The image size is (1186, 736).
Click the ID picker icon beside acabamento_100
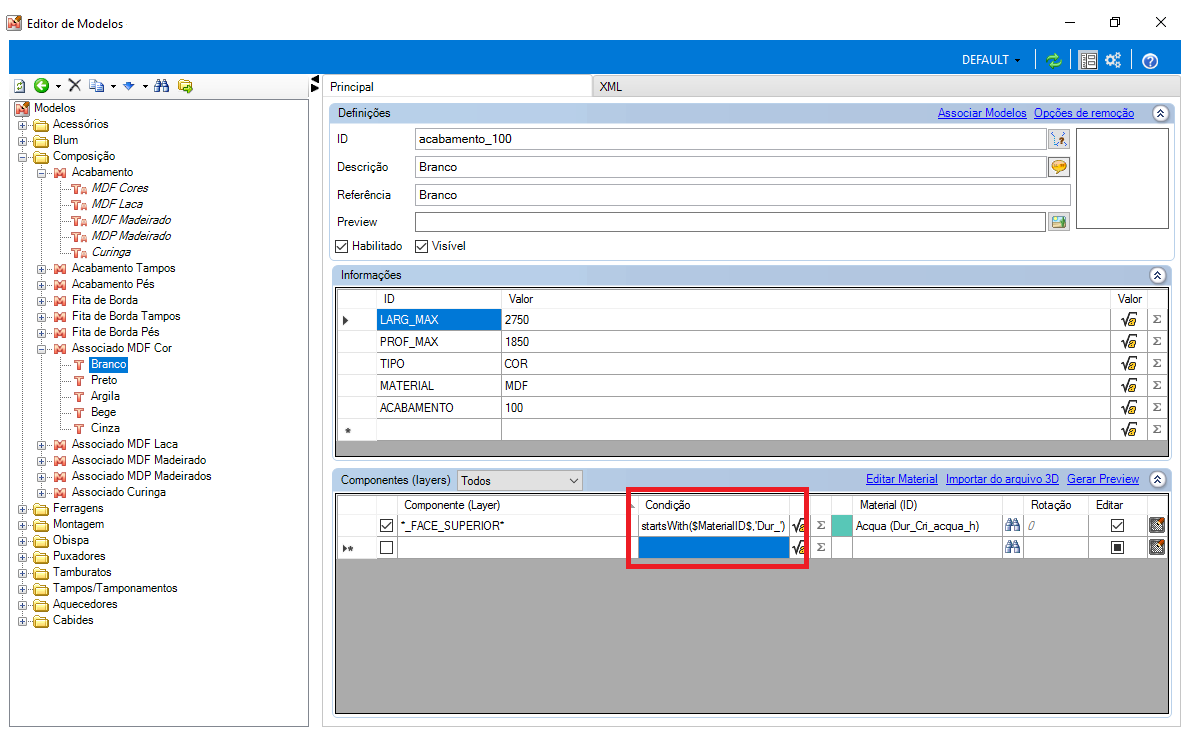coord(1059,139)
